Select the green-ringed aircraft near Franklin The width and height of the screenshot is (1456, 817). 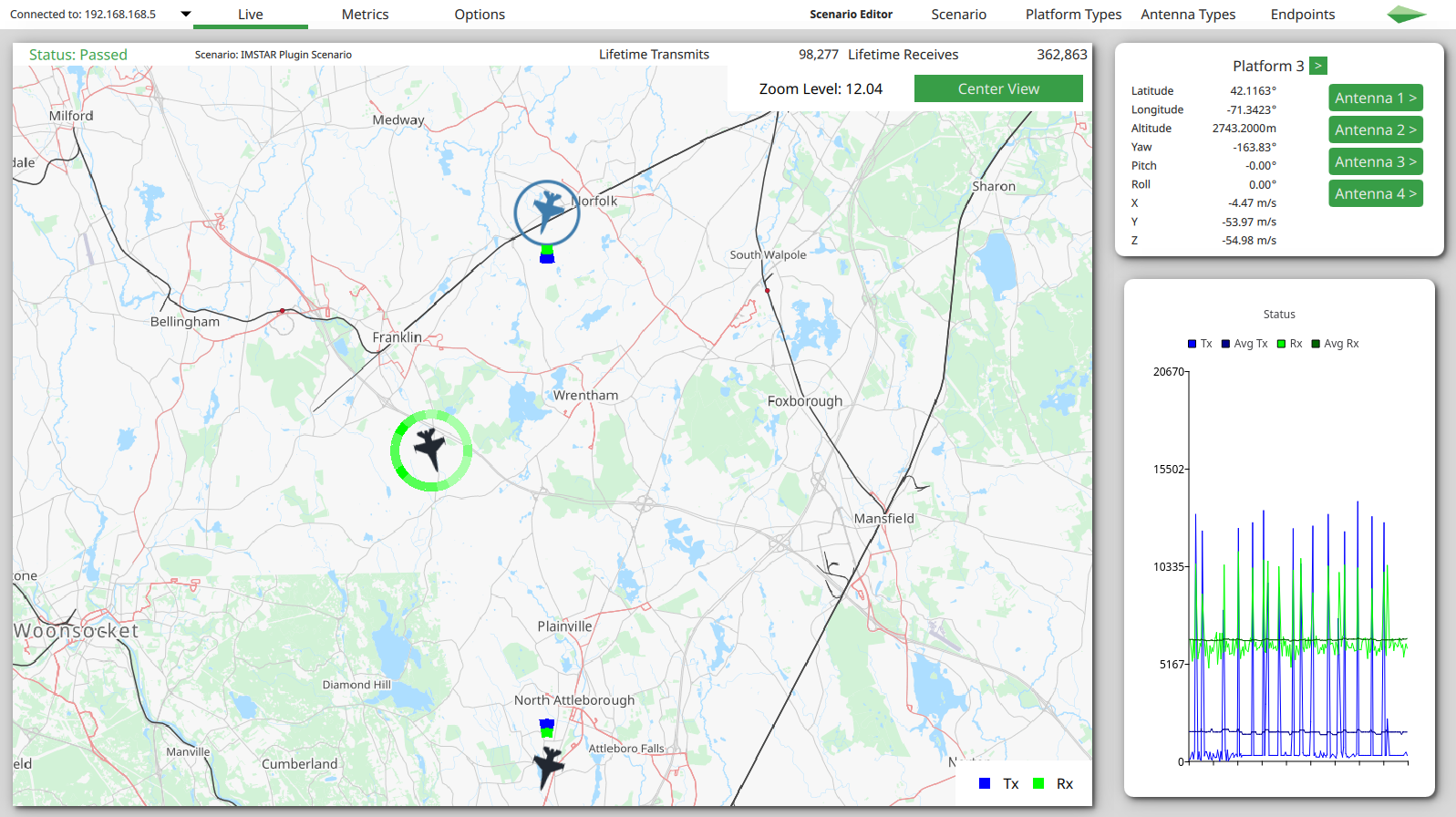[430, 450]
